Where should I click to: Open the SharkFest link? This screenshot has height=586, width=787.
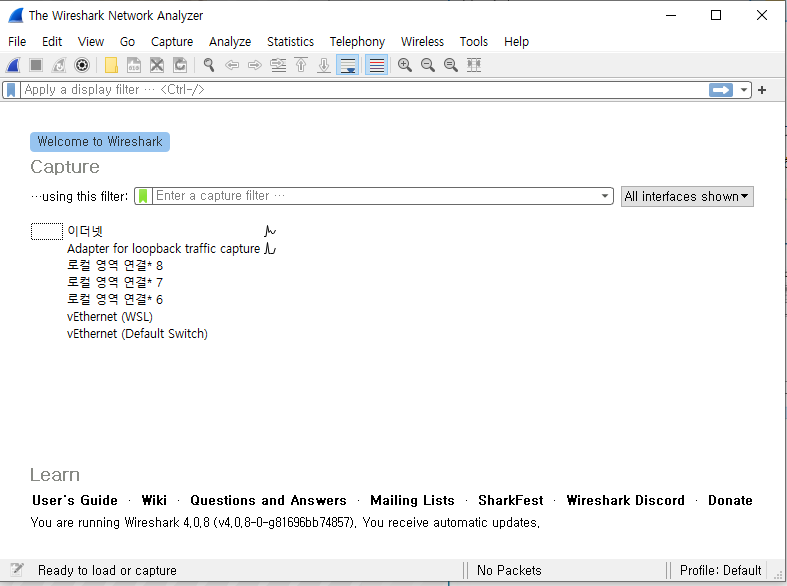point(510,501)
